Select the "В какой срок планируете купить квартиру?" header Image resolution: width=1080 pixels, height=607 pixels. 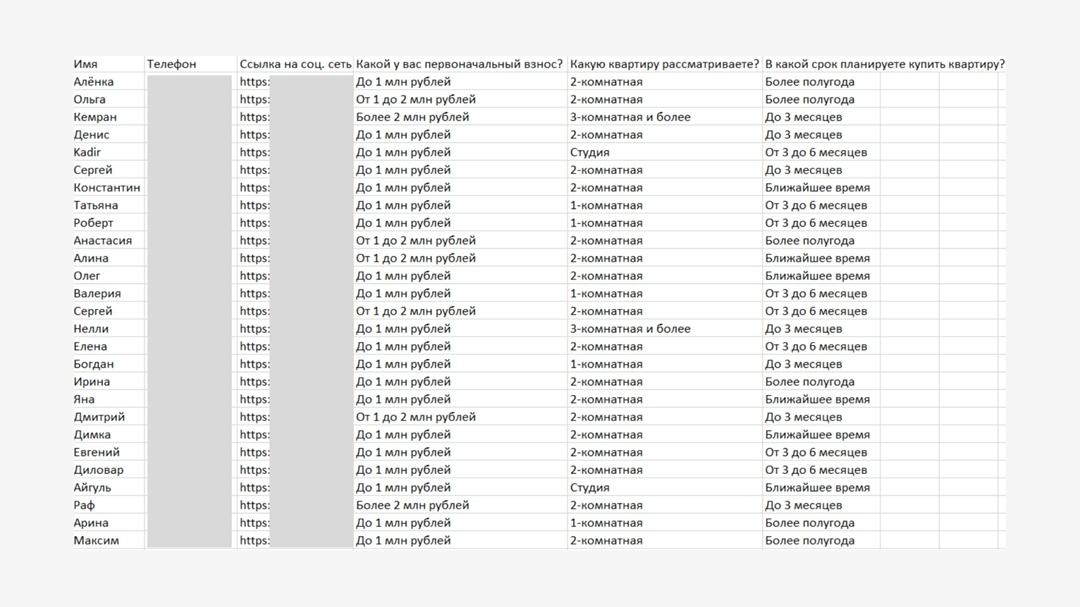pos(884,64)
